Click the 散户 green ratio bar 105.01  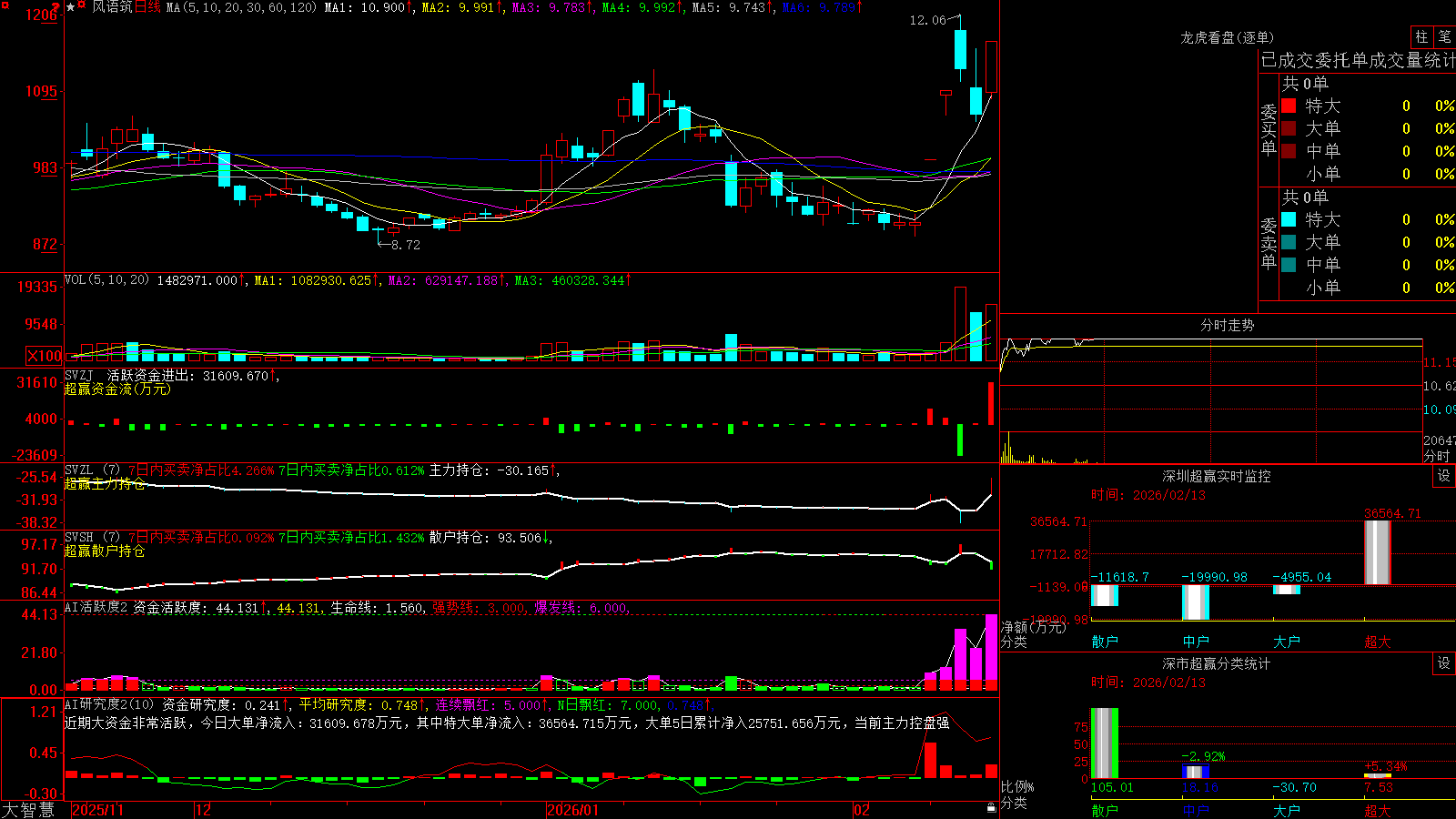tap(1105, 743)
